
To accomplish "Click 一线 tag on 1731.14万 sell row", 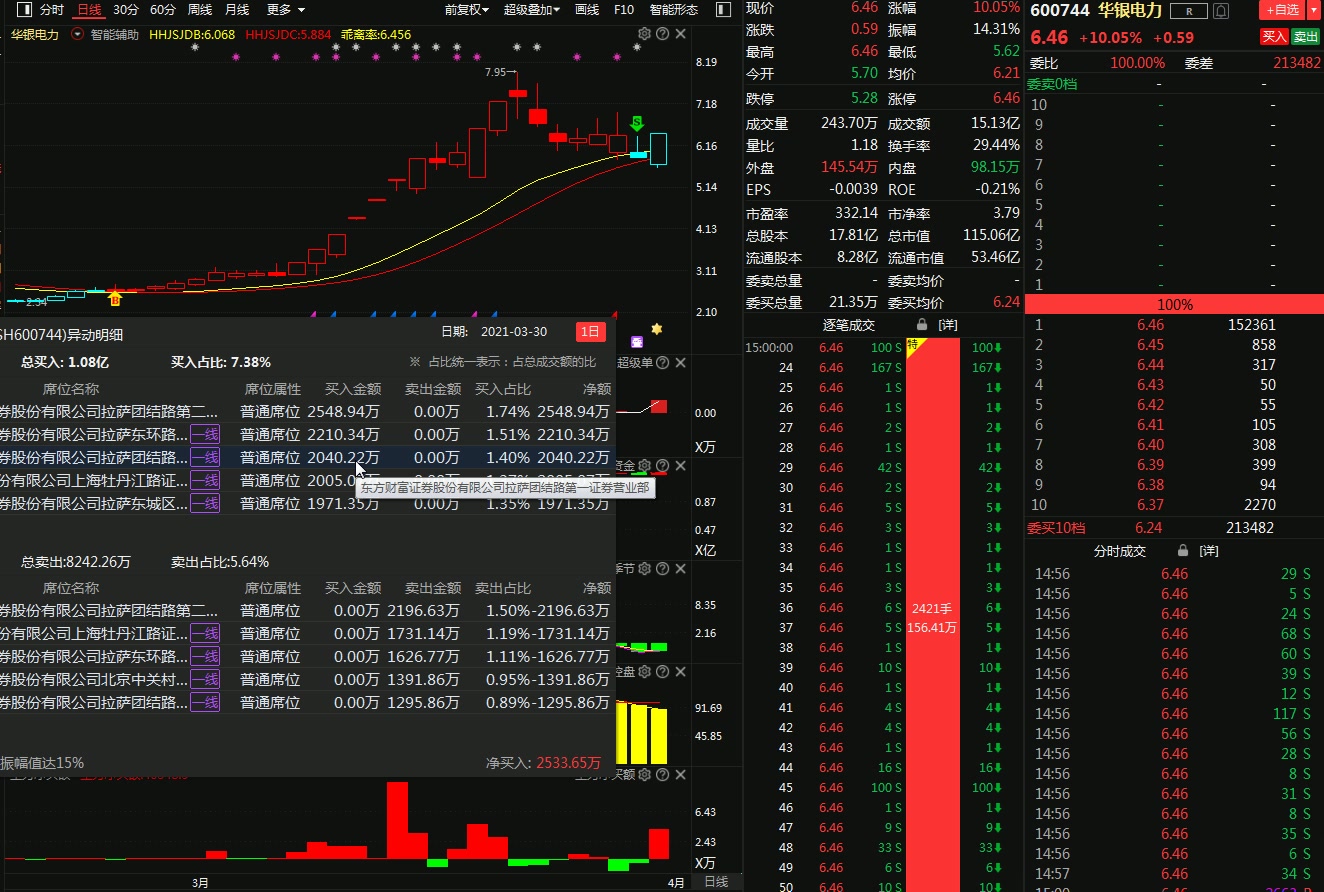I will pyautogui.click(x=205, y=633).
